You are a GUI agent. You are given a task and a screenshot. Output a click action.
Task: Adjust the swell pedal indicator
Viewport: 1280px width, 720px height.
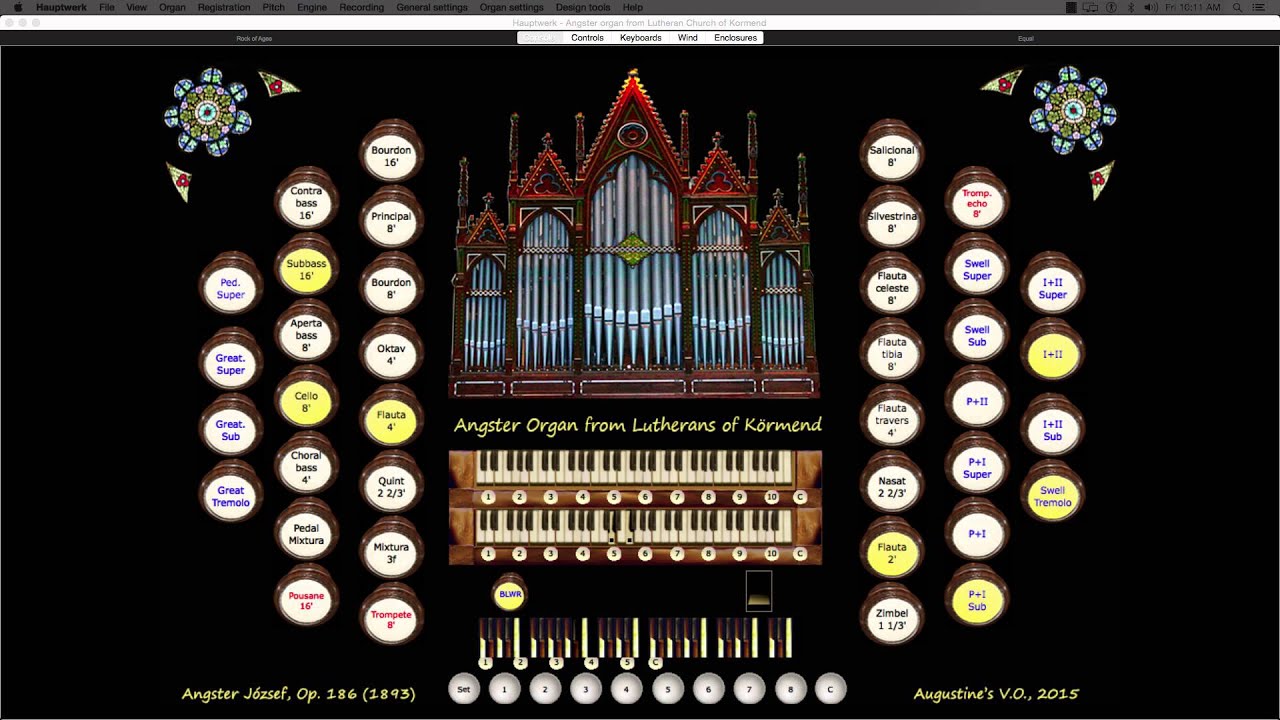759,591
